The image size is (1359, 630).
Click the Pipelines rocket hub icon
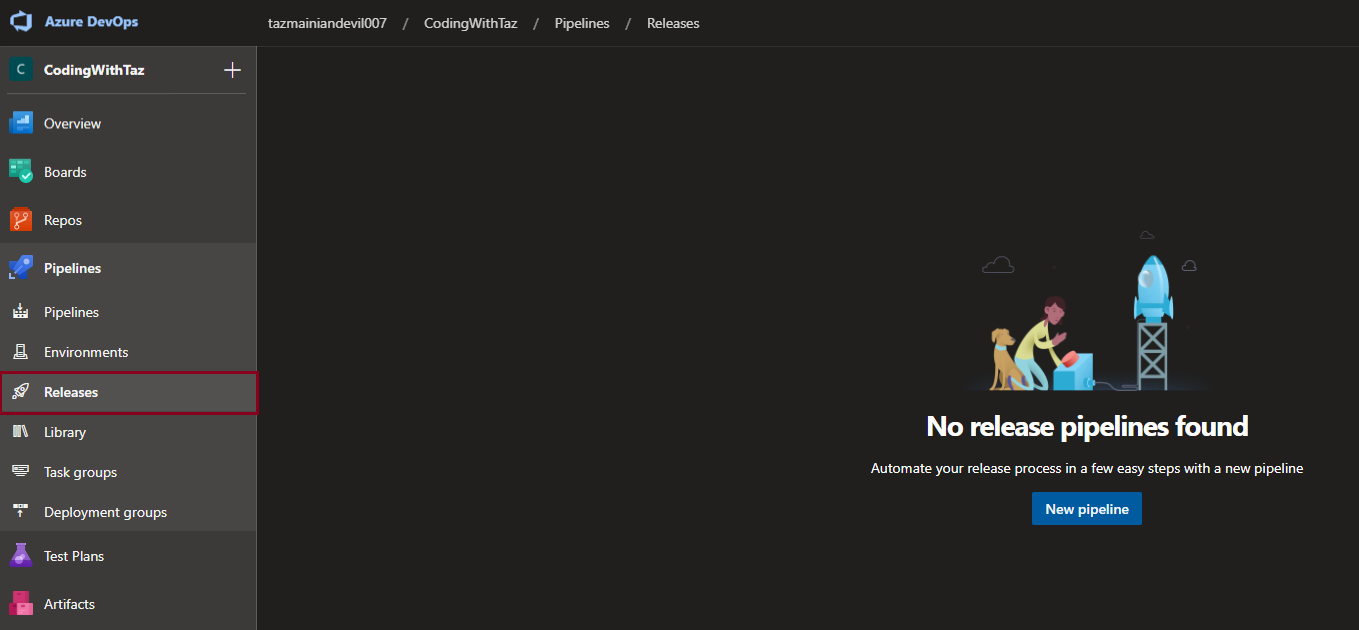click(x=21, y=268)
